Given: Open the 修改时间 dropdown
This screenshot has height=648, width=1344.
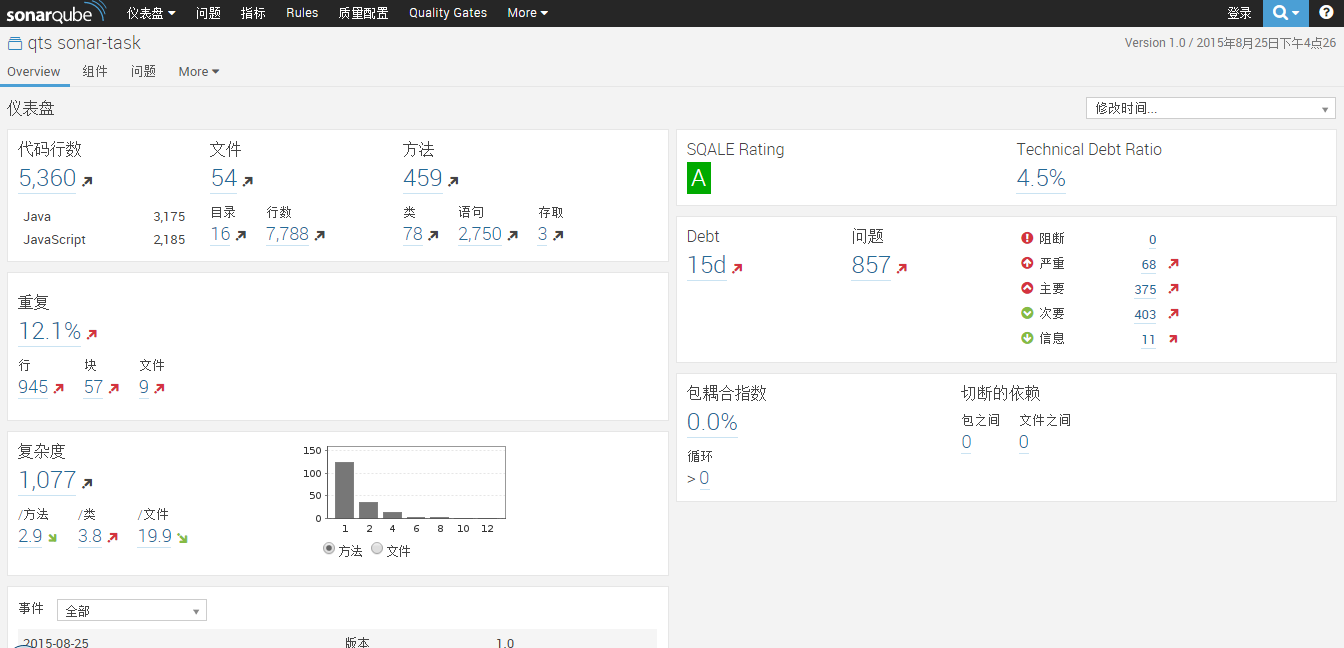Looking at the screenshot, I should [1211, 108].
